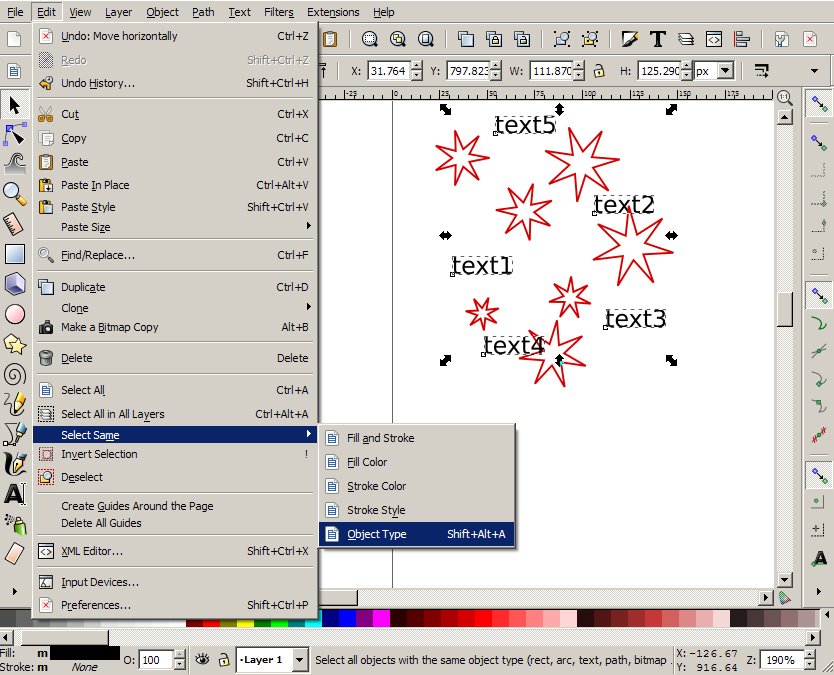
Task: Choose Object Type from the Select Same submenu
Action: point(378,534)
